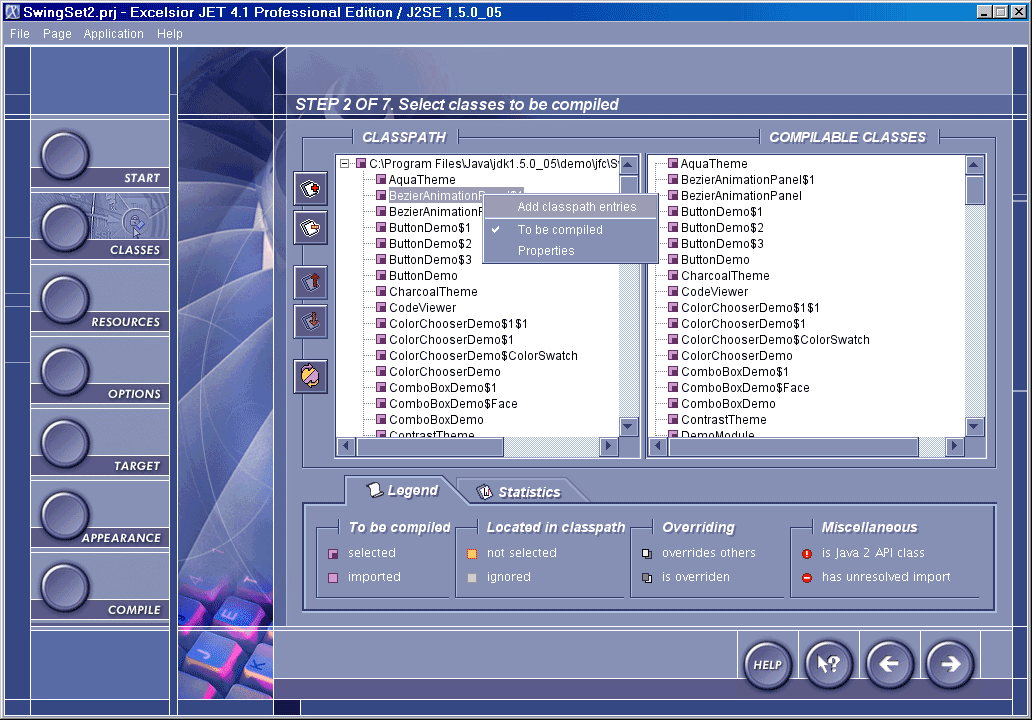Open the File menu
The width and height of the screenshot is (1032, 720).
[20, 34]
